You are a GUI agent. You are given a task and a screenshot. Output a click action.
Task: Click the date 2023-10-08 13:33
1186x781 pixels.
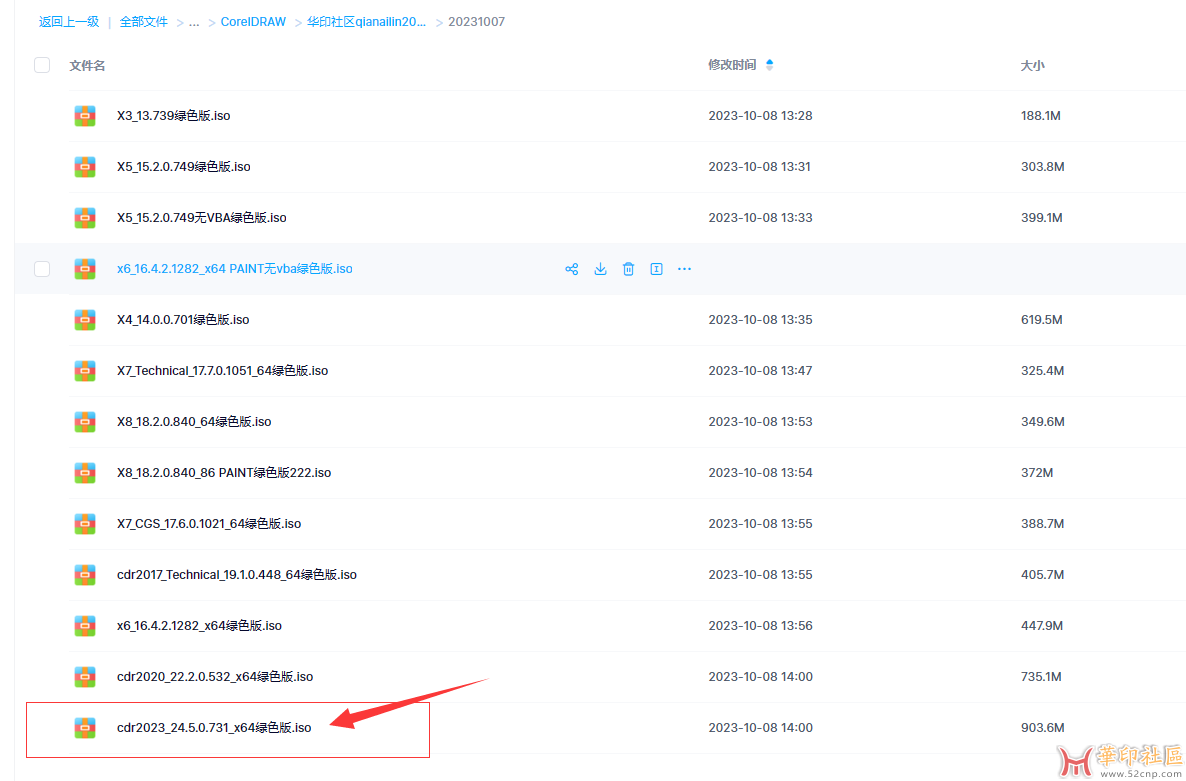coord(760,218)
